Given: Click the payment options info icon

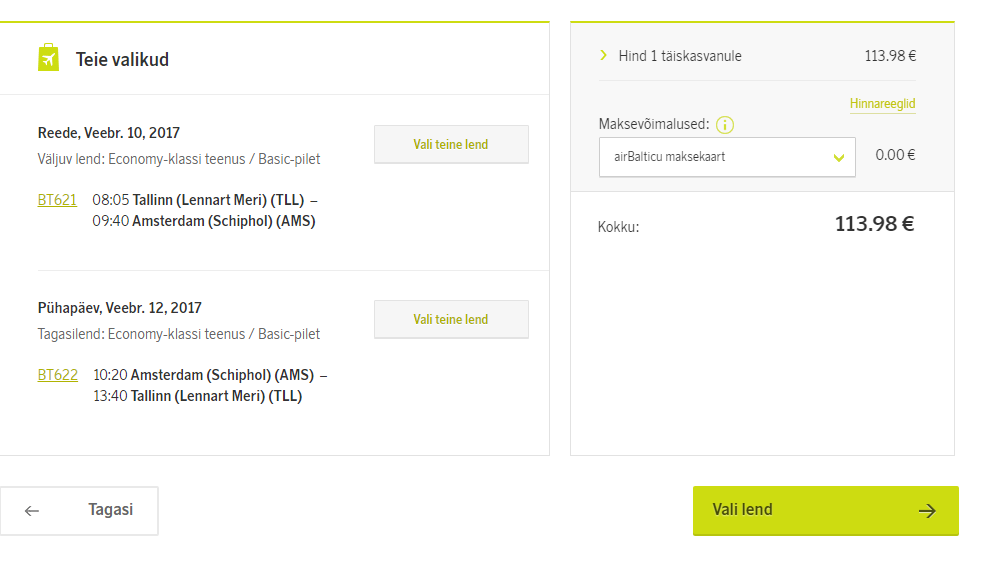Looking at the screenshot, I should (724, 125).
